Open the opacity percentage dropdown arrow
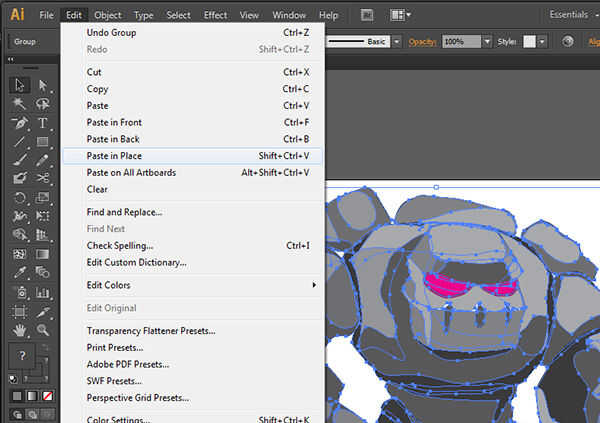 click(x=487, y=41)
